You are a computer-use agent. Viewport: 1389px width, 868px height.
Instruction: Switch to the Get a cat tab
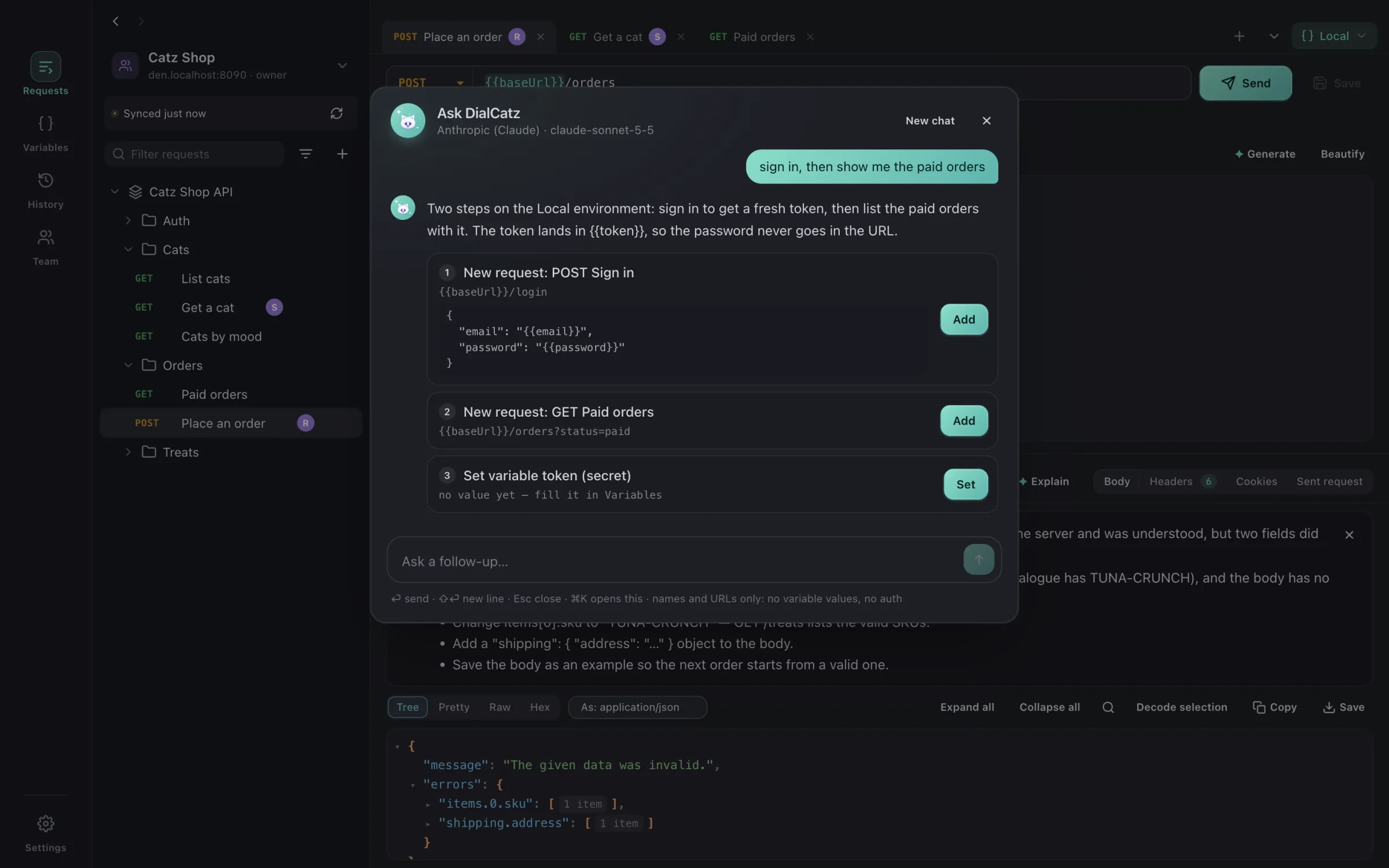(617, 36)
